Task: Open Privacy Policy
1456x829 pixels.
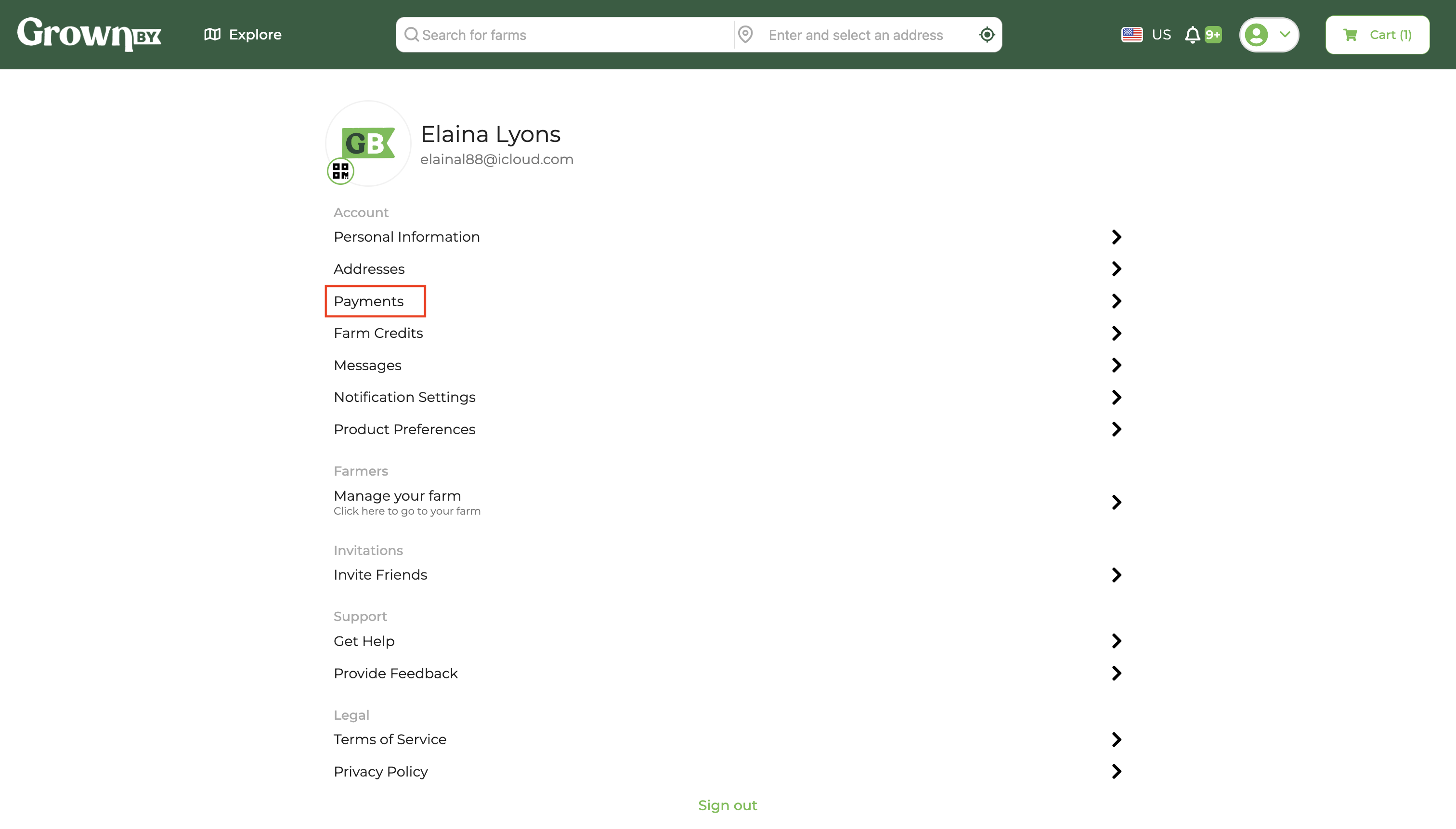Action: (727, 772)
